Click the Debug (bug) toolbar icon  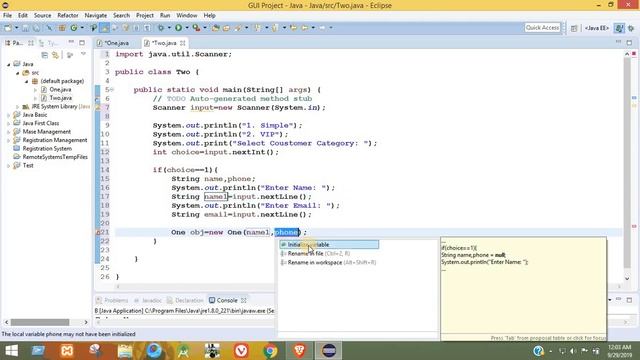coord(161,28)
